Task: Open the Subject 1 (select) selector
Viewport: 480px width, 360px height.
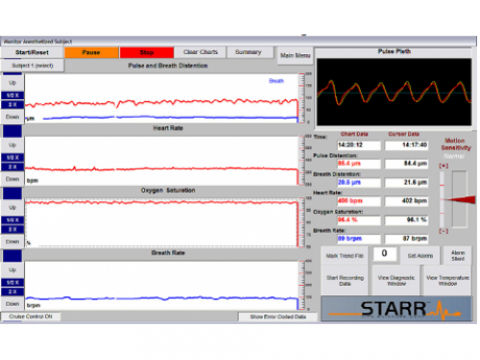Action: [x=32, y=65]
